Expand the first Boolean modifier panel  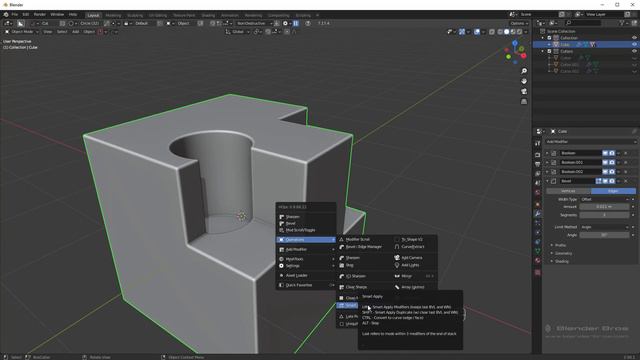pos(547,153)
